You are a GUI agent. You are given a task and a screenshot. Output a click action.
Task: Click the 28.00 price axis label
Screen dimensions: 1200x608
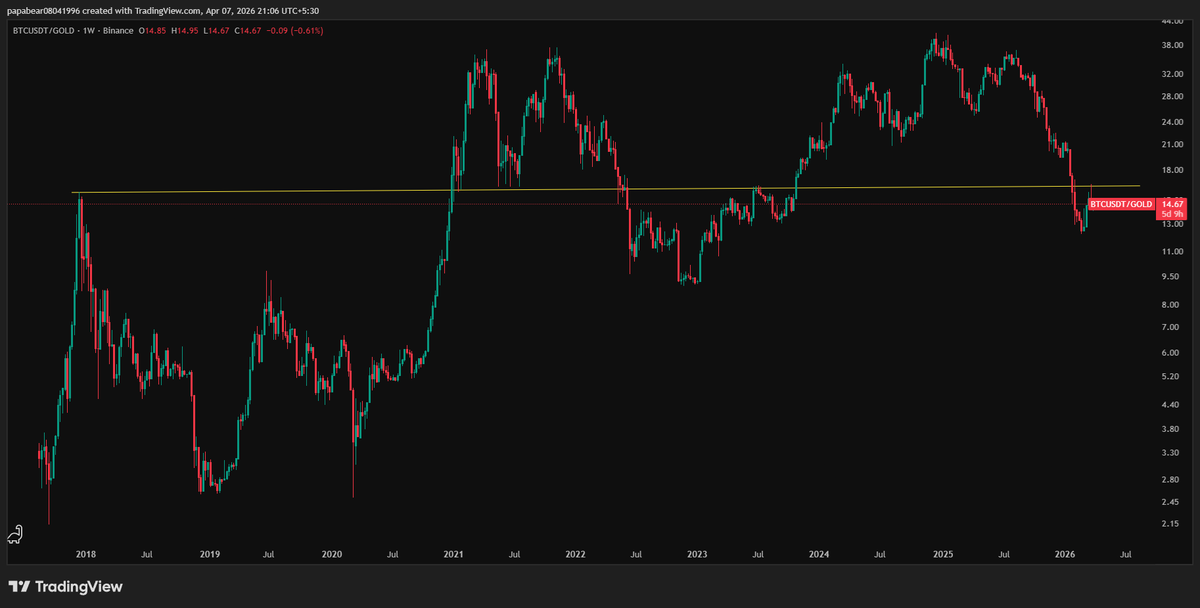[x=1174, y=97]
